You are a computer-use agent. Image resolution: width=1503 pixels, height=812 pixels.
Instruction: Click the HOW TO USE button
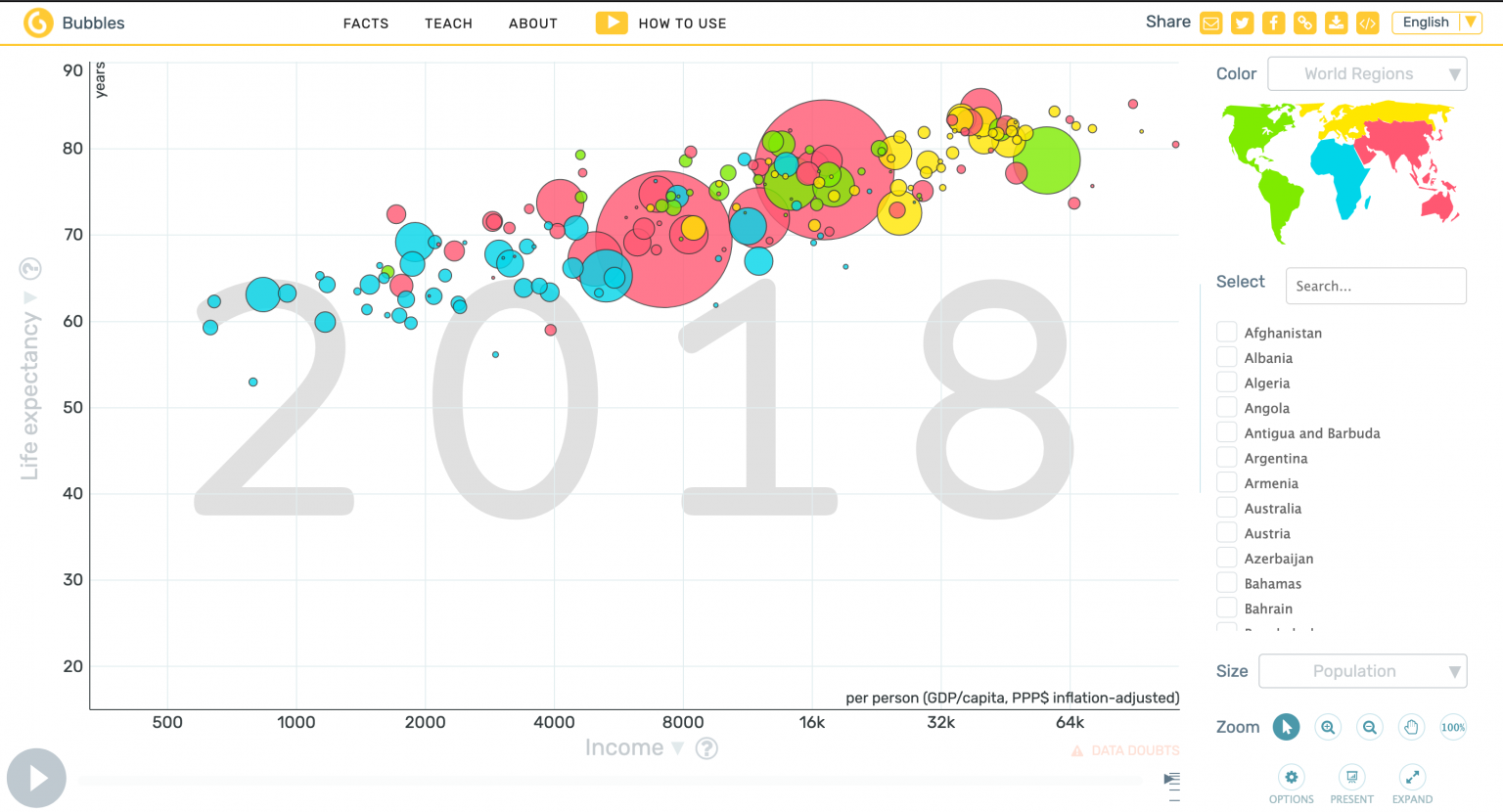tap(661, 23)
